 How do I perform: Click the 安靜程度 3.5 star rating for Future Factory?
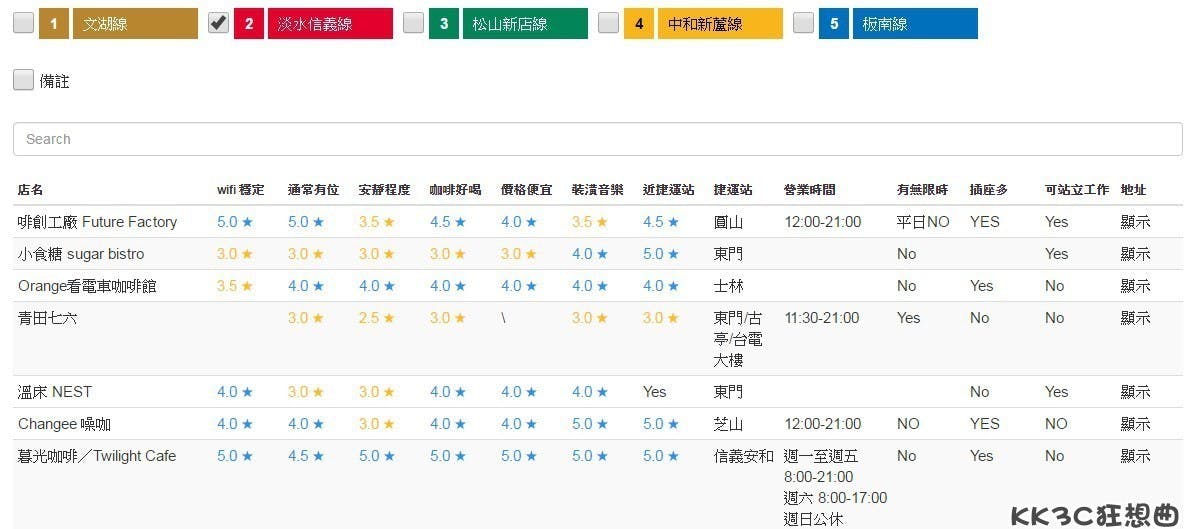point(377,222)
